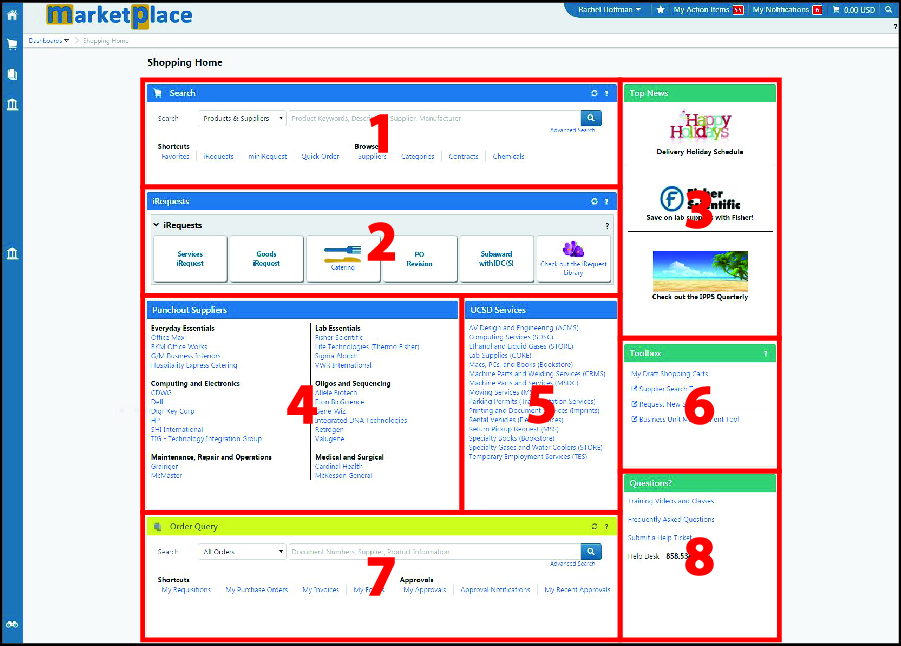Image resolution: width=901 pixels, height=646 pixels.
Task: Open the Dell punchout supplier
Action: (157, 402)
